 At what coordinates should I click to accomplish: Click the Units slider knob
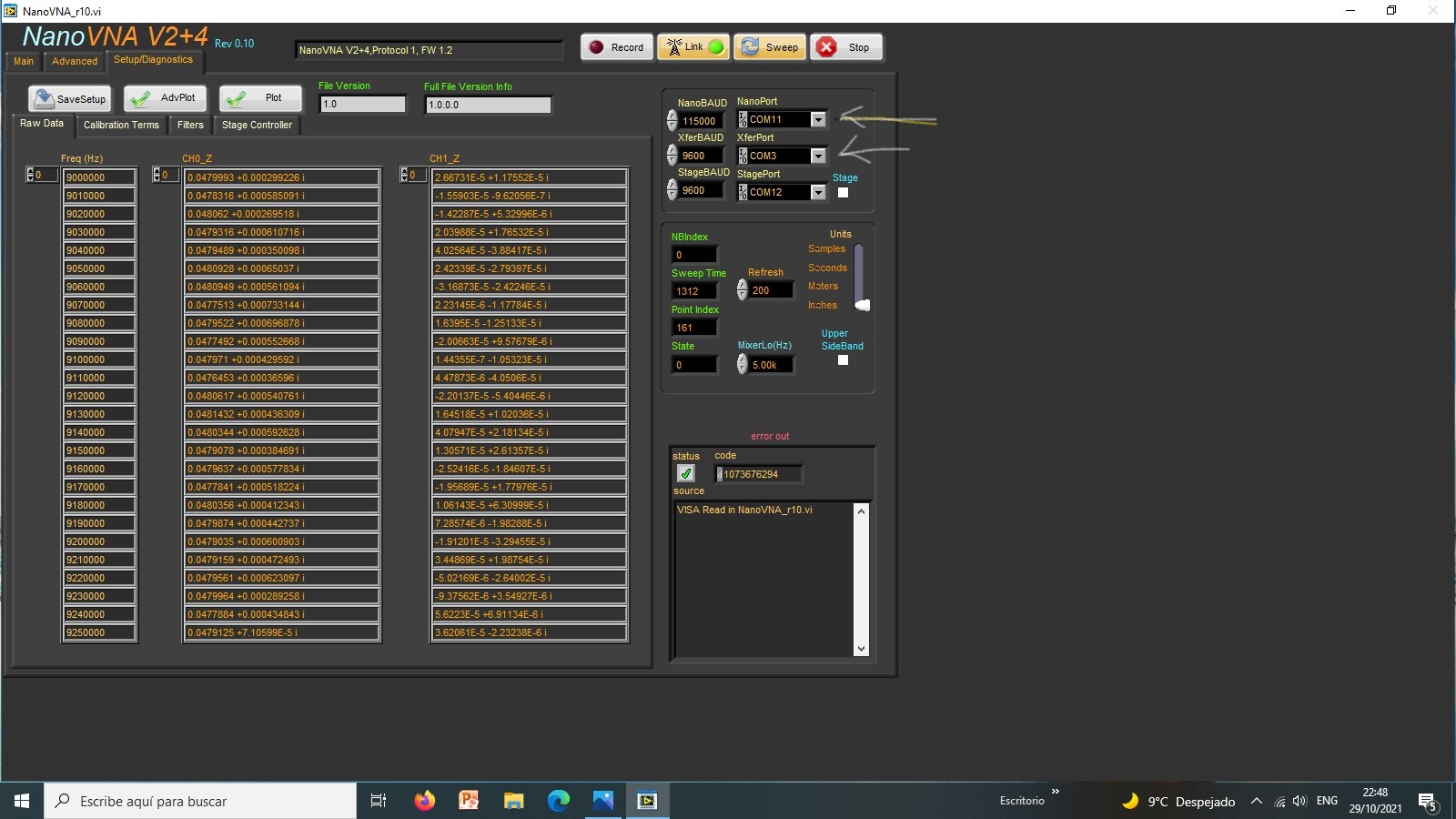pyautogui.click(x=863, y=305)
